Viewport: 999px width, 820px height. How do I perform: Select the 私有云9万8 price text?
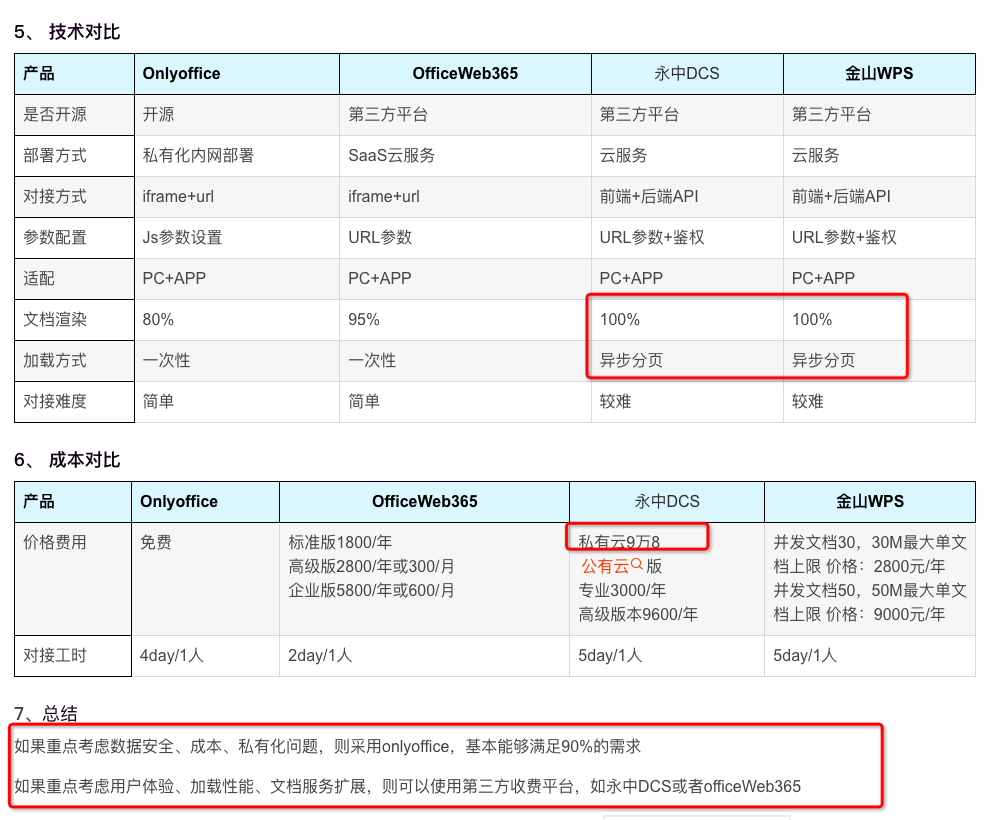619,542
